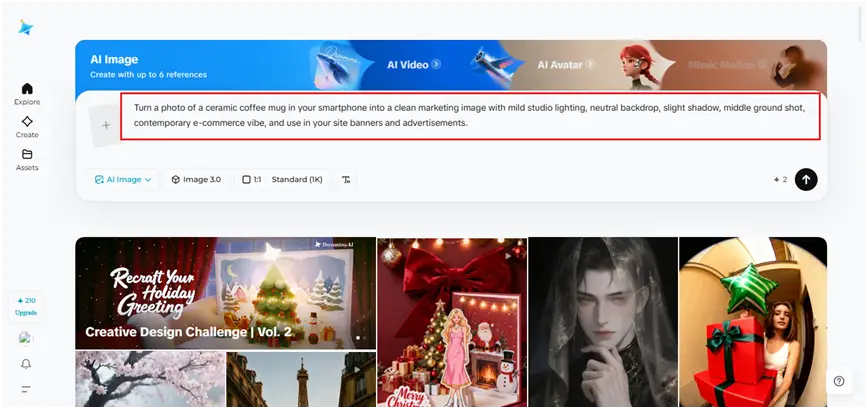The image size is (867, 409).
Task: Open notifications bell icon
Action: (x=26, y=364)
